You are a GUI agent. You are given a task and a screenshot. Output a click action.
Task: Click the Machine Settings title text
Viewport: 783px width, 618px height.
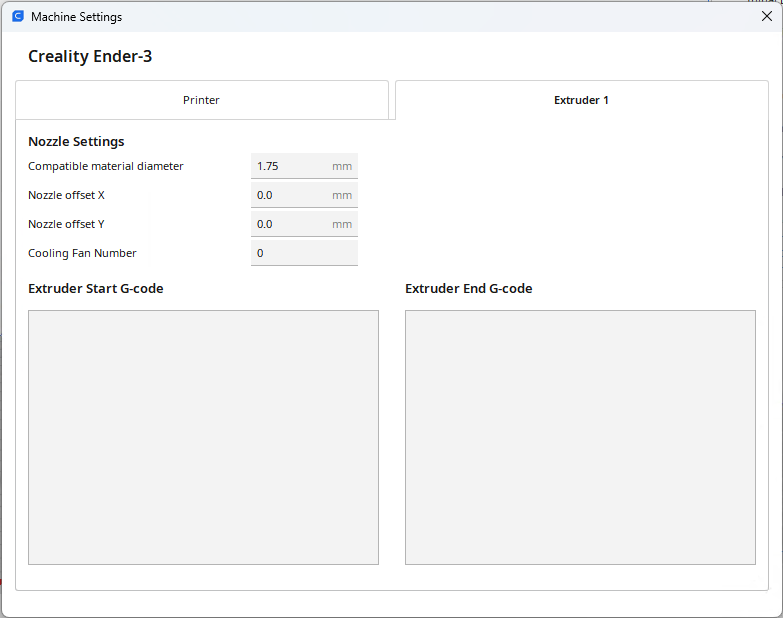pyautogui.click(x=77, y=17)
